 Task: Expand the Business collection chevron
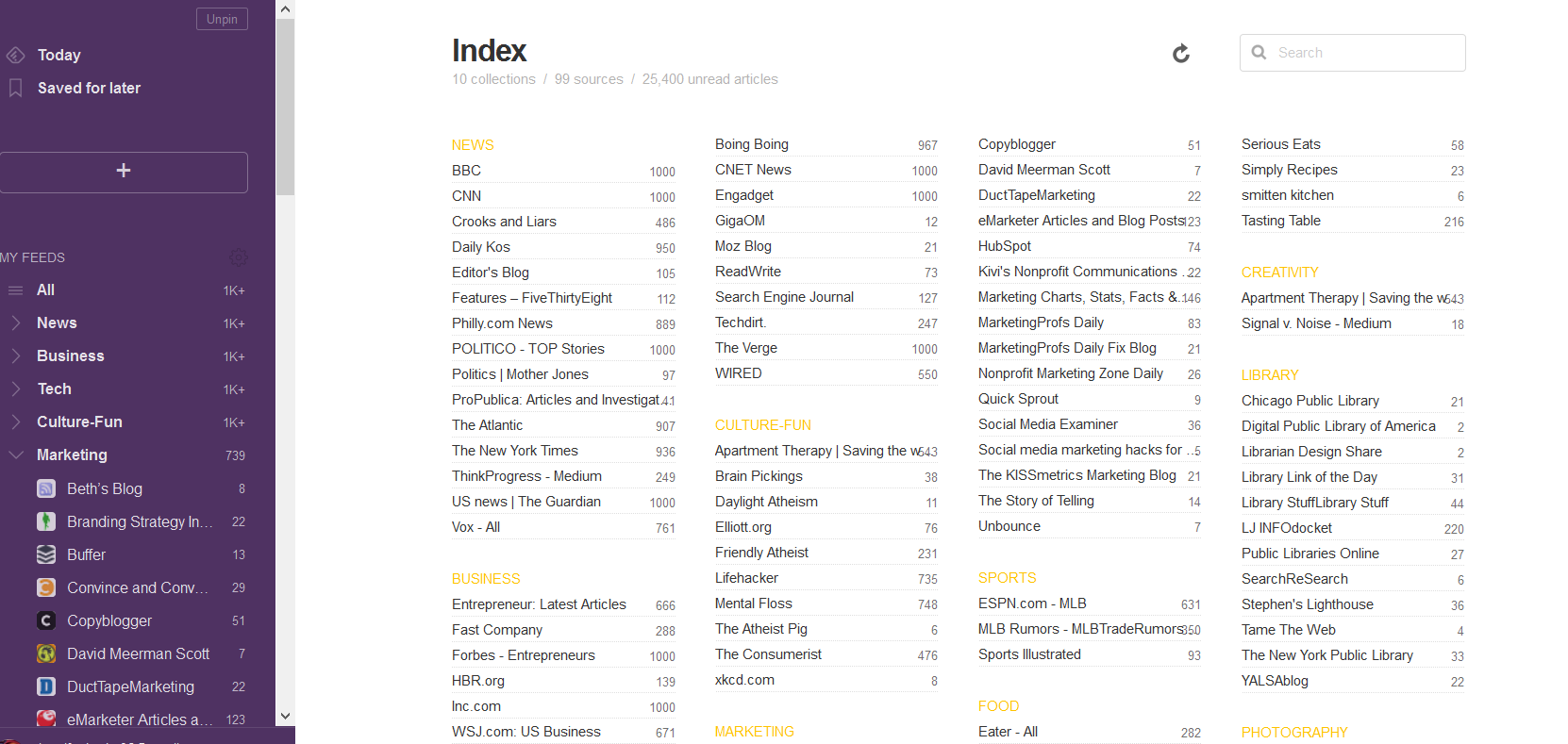(x=15, y=355)
